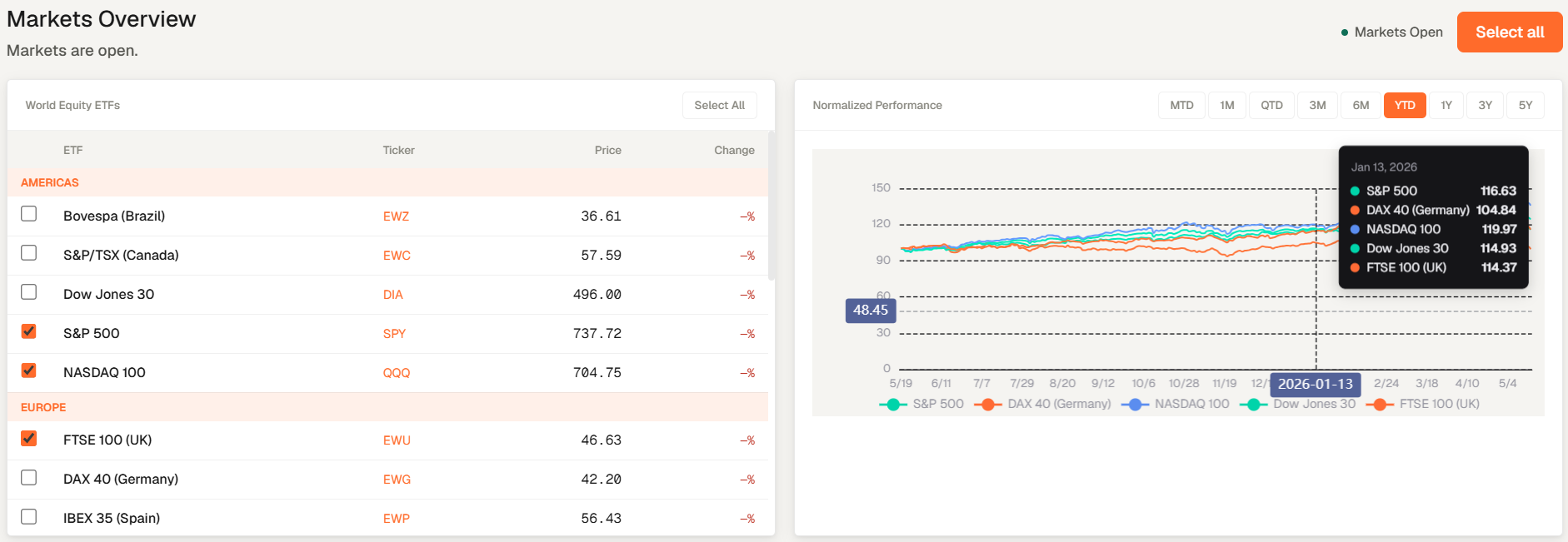Open the EWZ ticker link
The image size is (1568, 542).
tap(396, 216)
